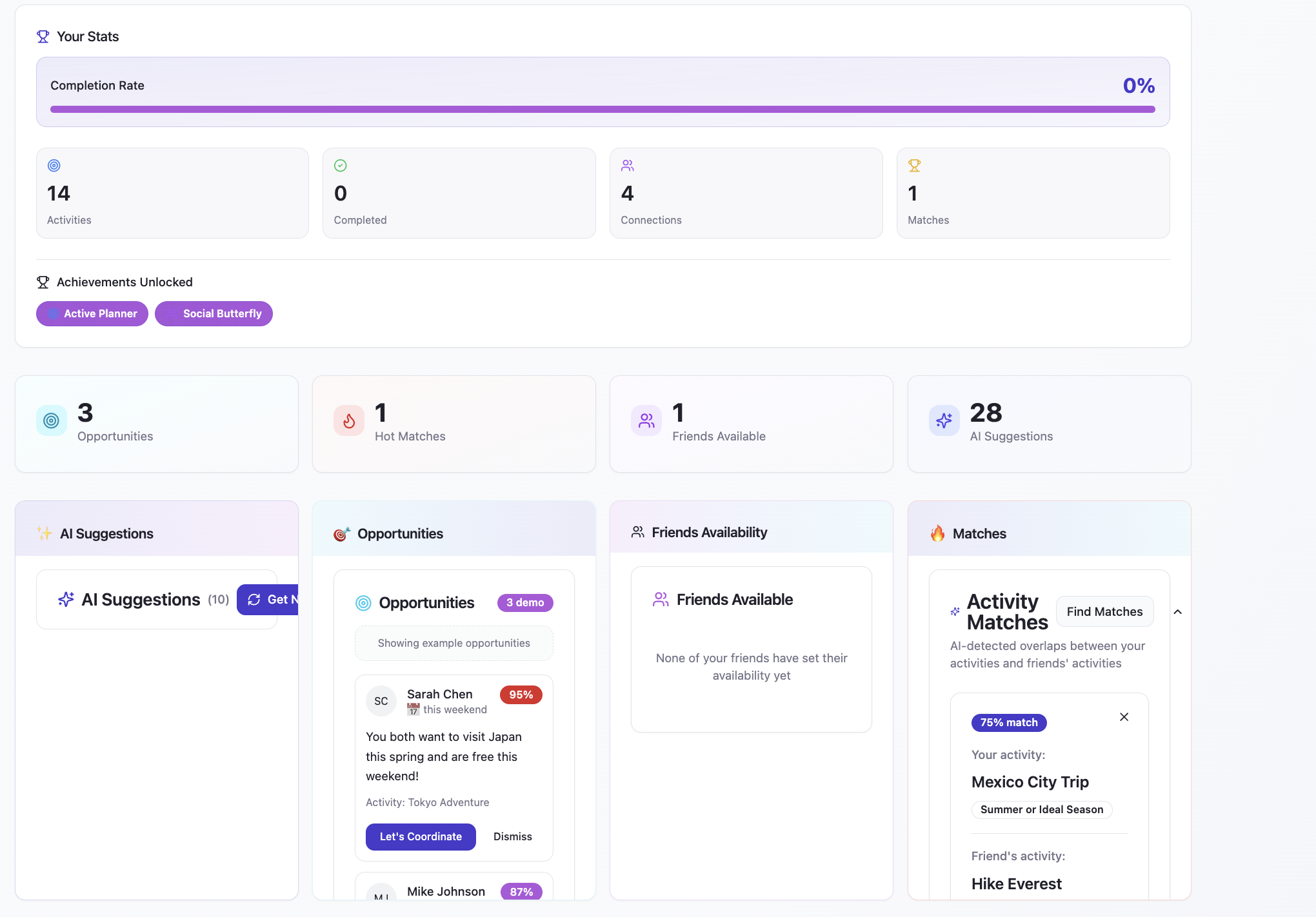
Task: Click the AI Suggestions sparkle icon tile
Action: tap(944, 421)
